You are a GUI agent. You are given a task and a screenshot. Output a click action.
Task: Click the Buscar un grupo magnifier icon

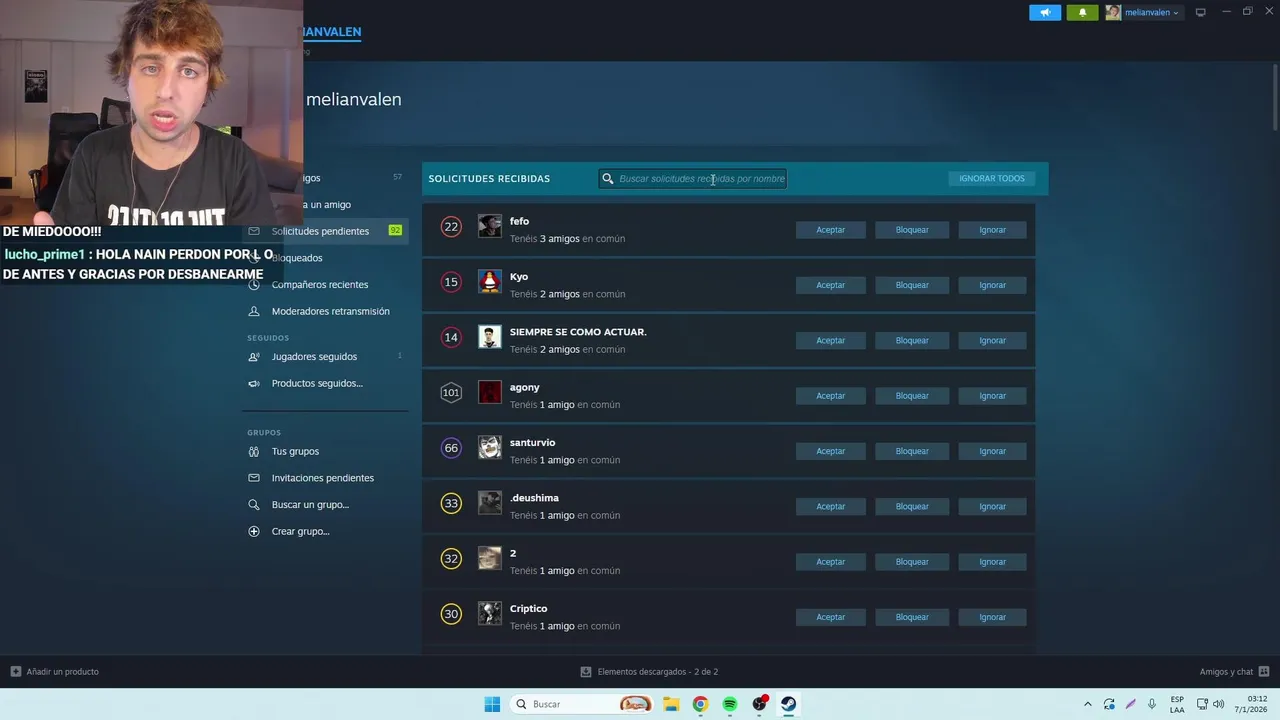click(x=254, y=505)
